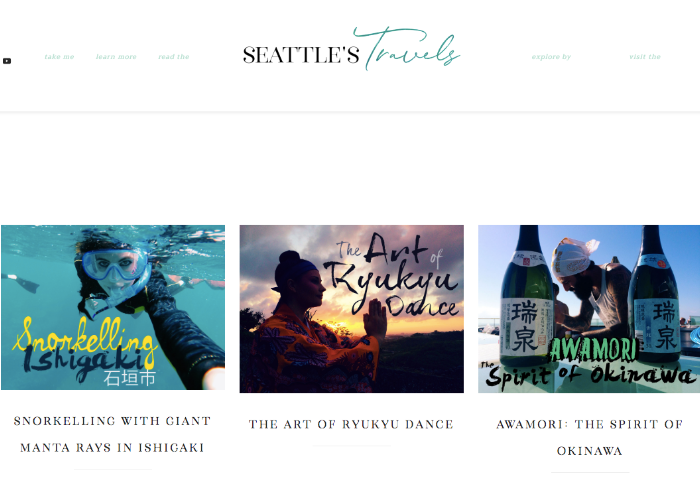The width and height of the screenshot is (700, 500).
Task: Click yellow 'Snorkelling' handwriting on the image
Action: click(85, 338)
